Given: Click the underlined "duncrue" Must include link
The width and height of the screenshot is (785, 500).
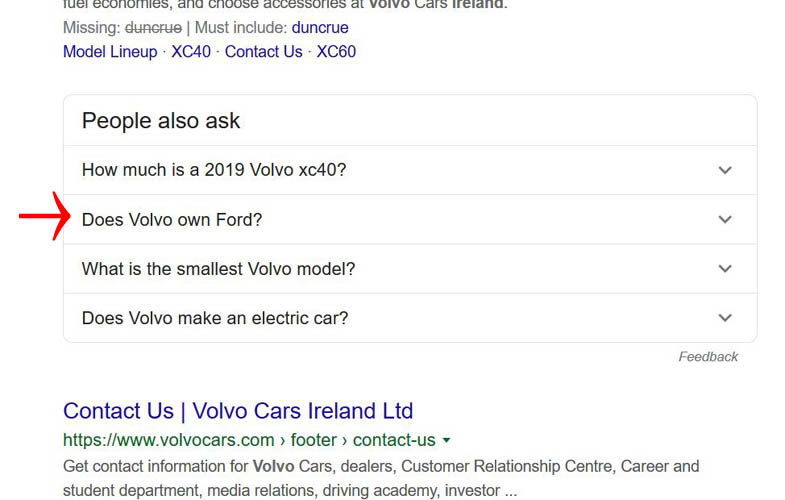Looking at the screenshot, I should pyautogui.click(x=319, y=28).
